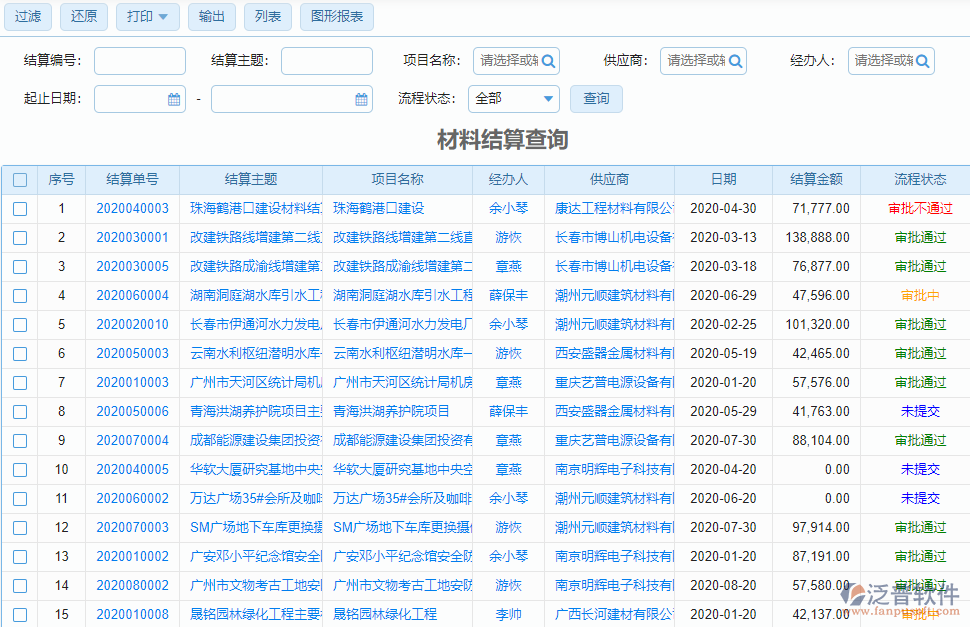970x627 pixels.
Task: Click the 输出 export button
Action: click(212, 16)
